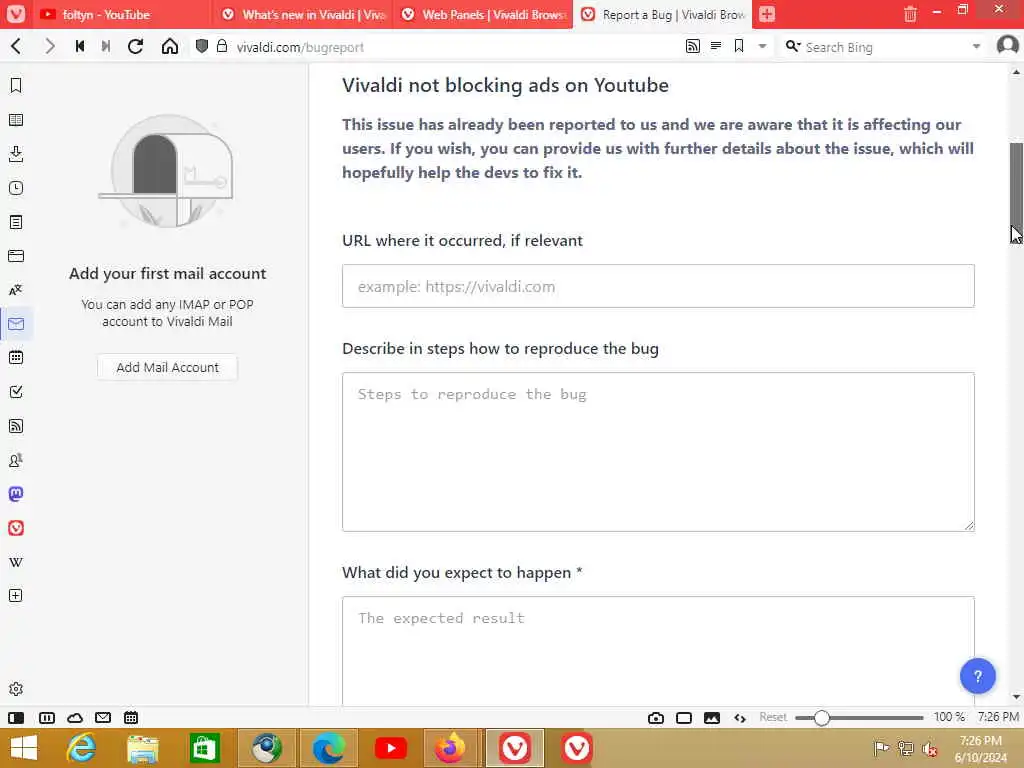Bookmark this page from address bar
Image resolution: width=1024 pixels, height=768 pixels.
[x=739, y=46]
